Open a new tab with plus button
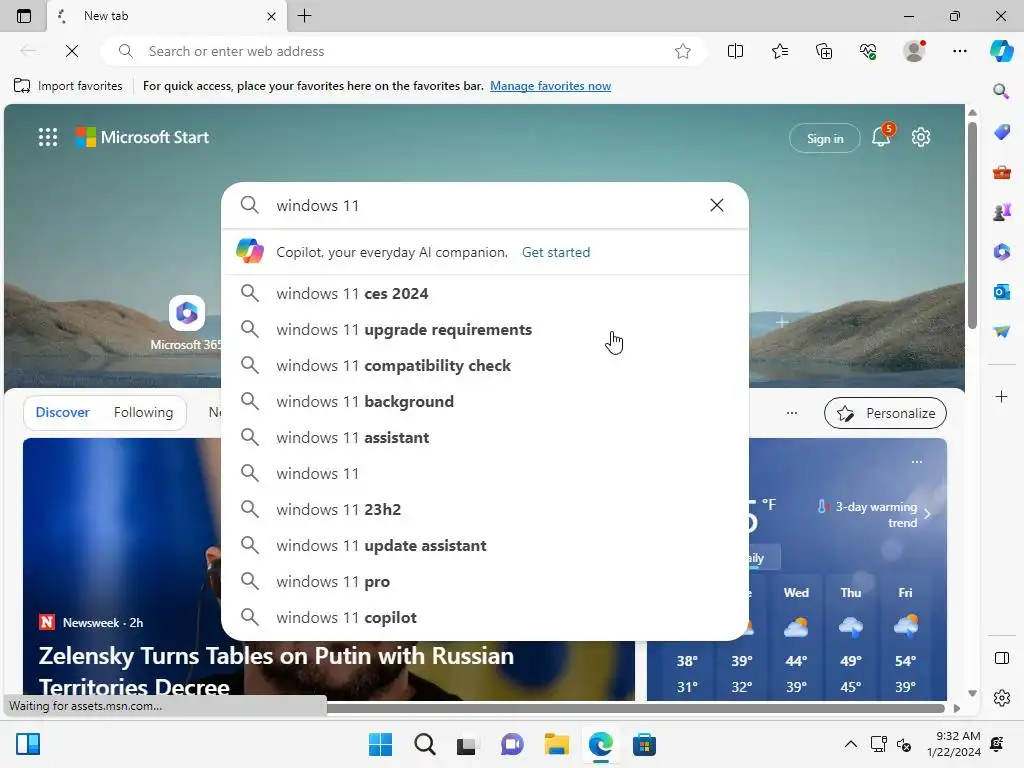Screen dimensions: 1024x768 [x=304, y=16]
